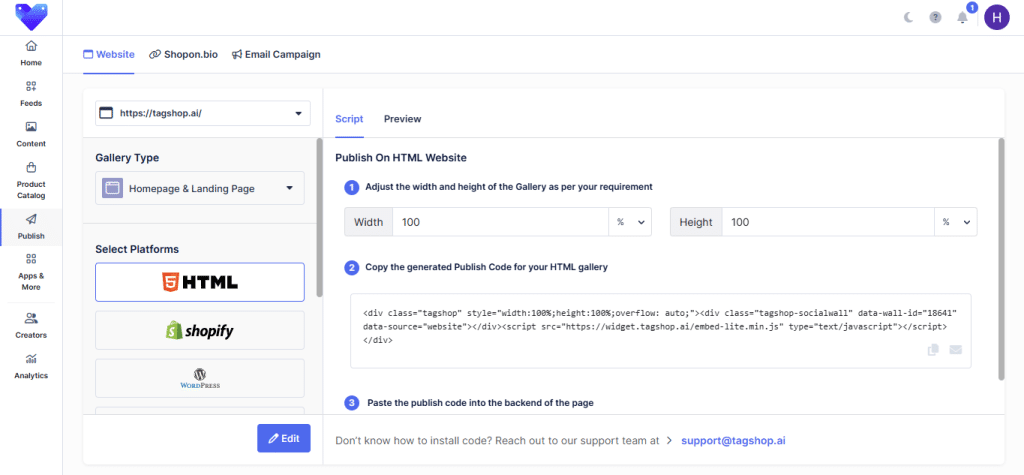Click the help question mark icon
This screenshot has height=475, width=1024.
click(x=935, y=17)
